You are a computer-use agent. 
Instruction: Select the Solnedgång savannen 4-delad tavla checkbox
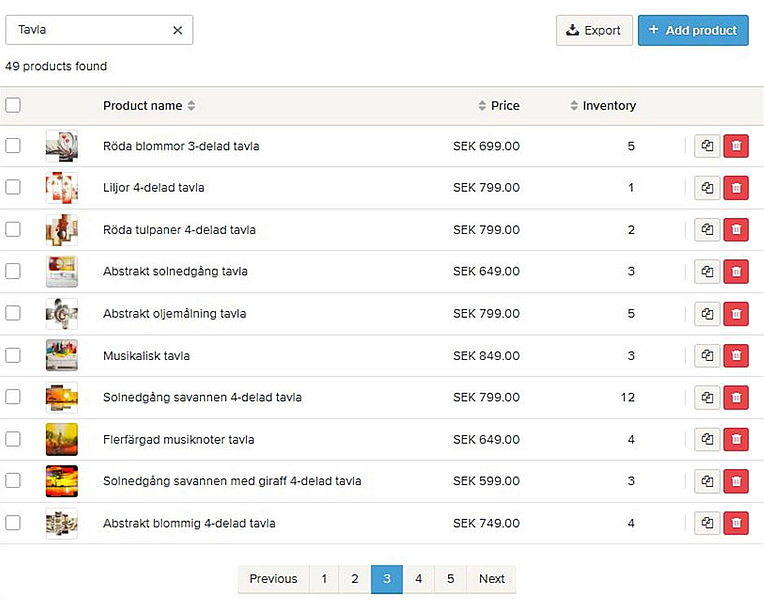[13, 397]
